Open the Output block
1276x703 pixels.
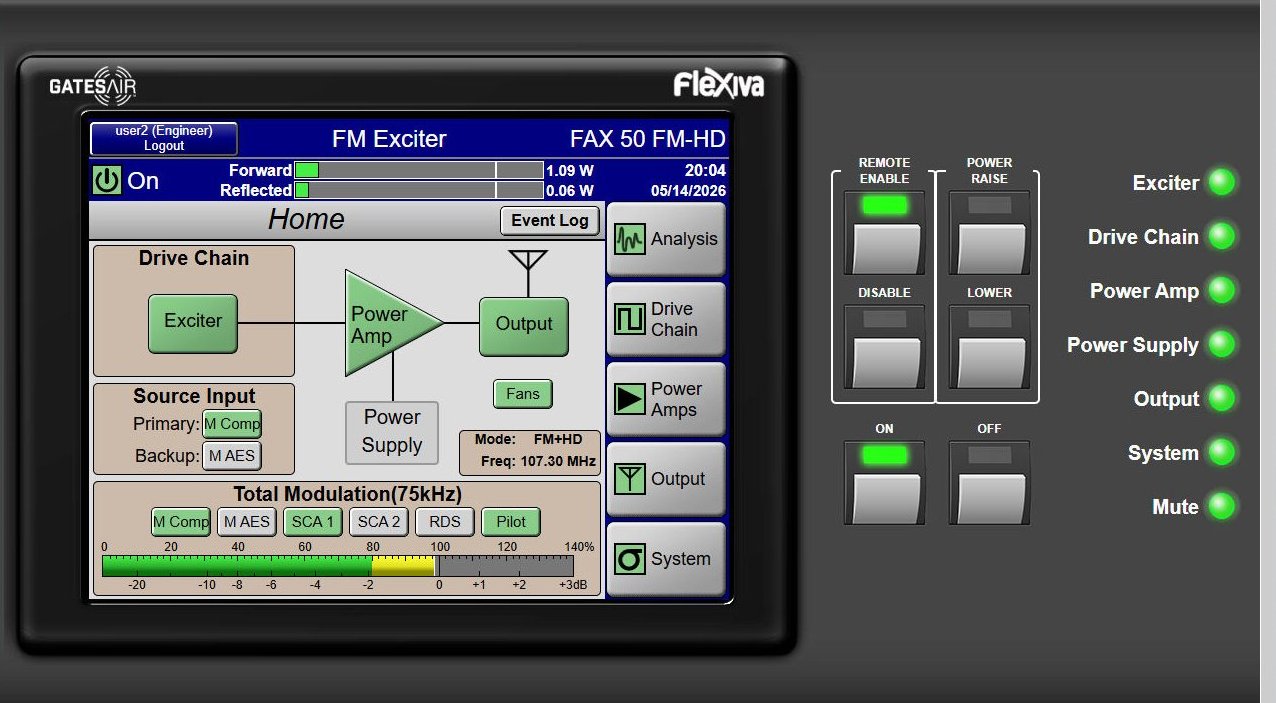524,326
